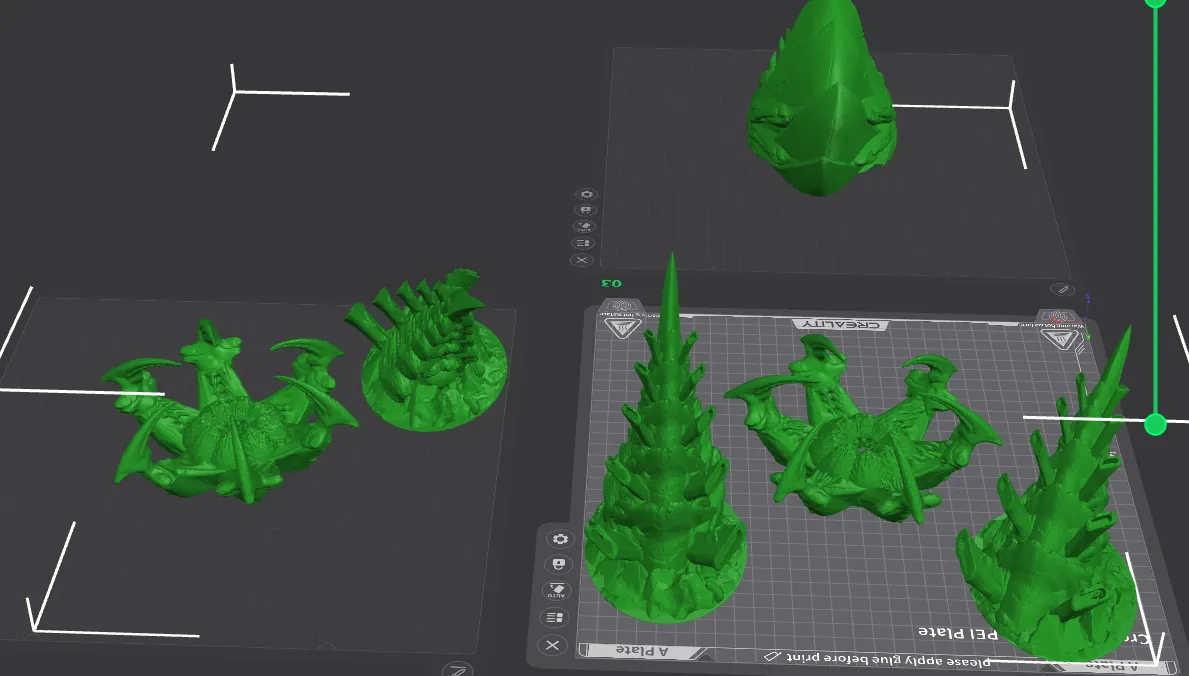Toggle the lock on the bottom build plate
Screen dimensions: 1189x676
coord(559,563)
